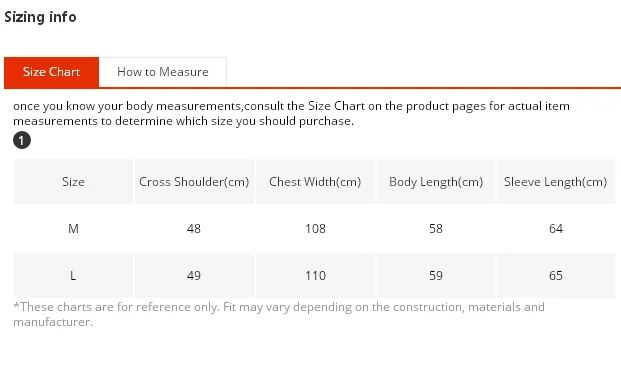The width and height of the screenshot is (621, 387).
Task: Click the M sleeve length value 64
Action: tap(556, 229)
